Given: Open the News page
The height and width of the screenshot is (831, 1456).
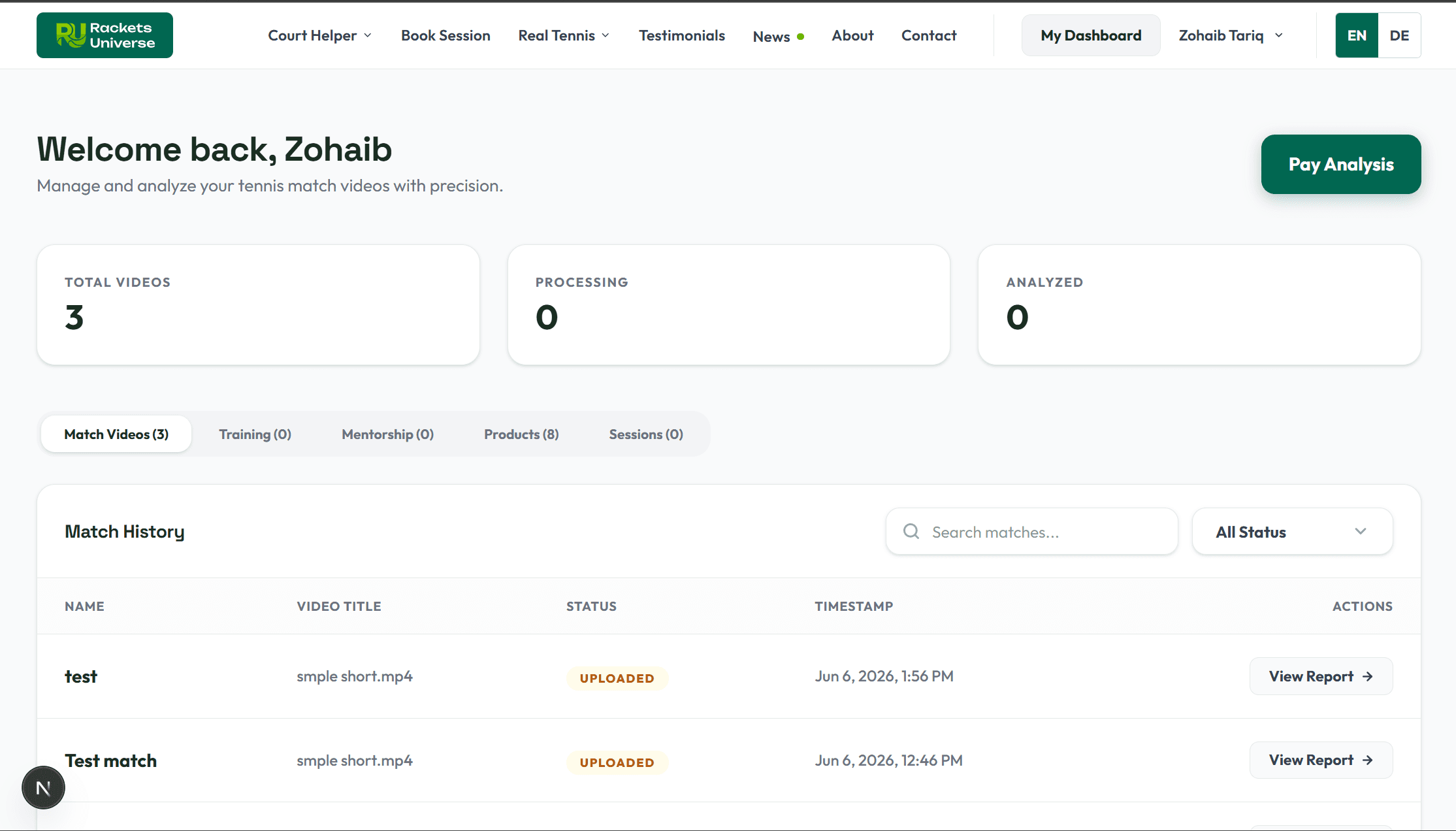Looking at the screenshot, I should coord(771,37).
